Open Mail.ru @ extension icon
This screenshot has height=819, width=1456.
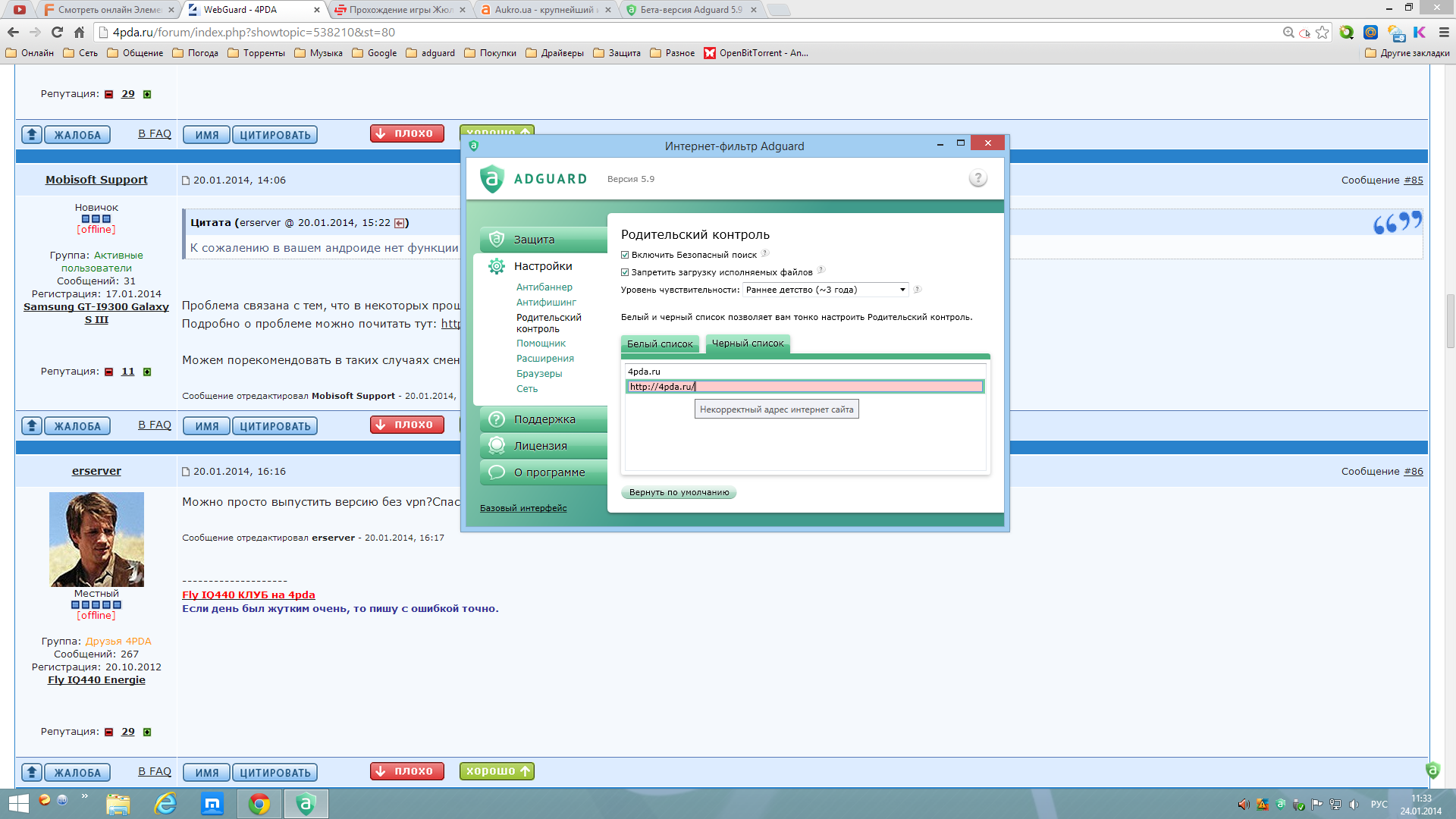click(x=1370, y=32)
